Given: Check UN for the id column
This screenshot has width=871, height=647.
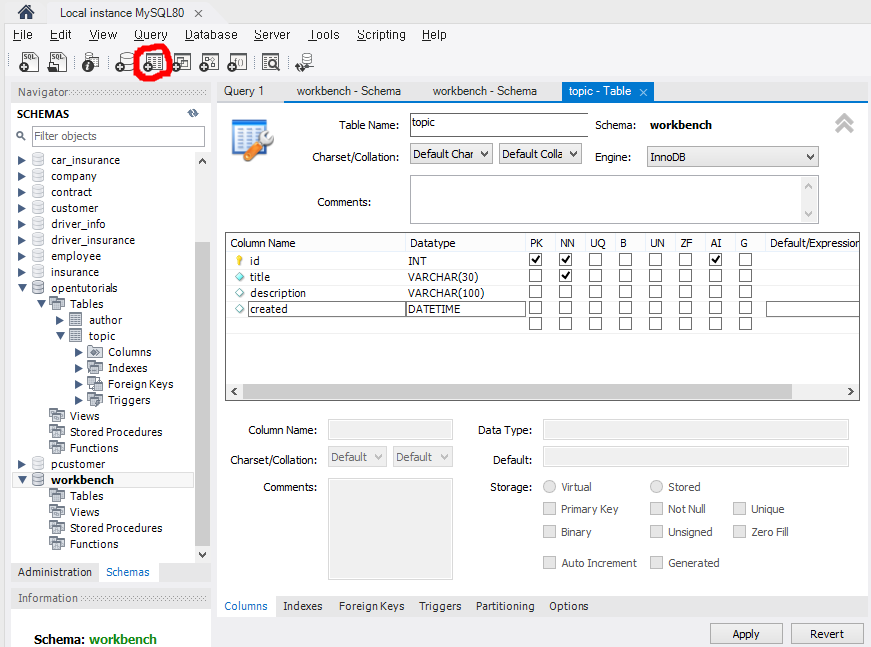Looking at the screenshot, I should click(655, 259).
